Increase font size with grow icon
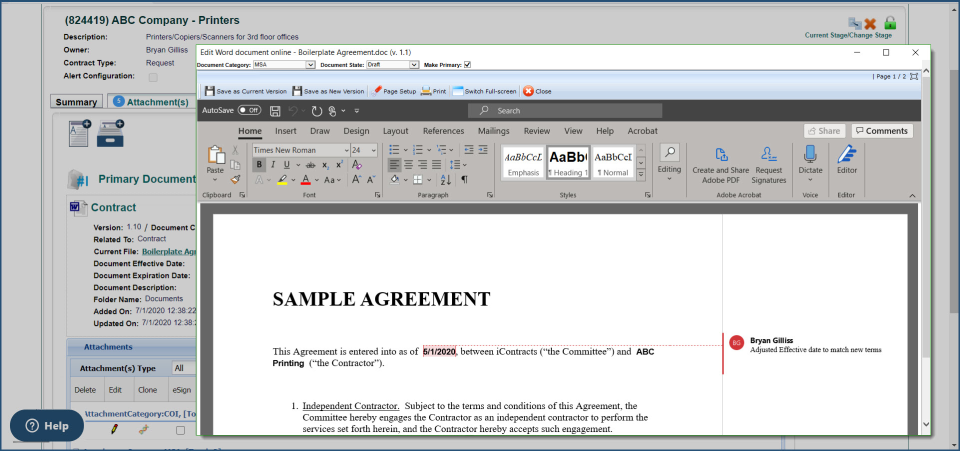This screenshot has width=960, height=451. pos(356,180)
